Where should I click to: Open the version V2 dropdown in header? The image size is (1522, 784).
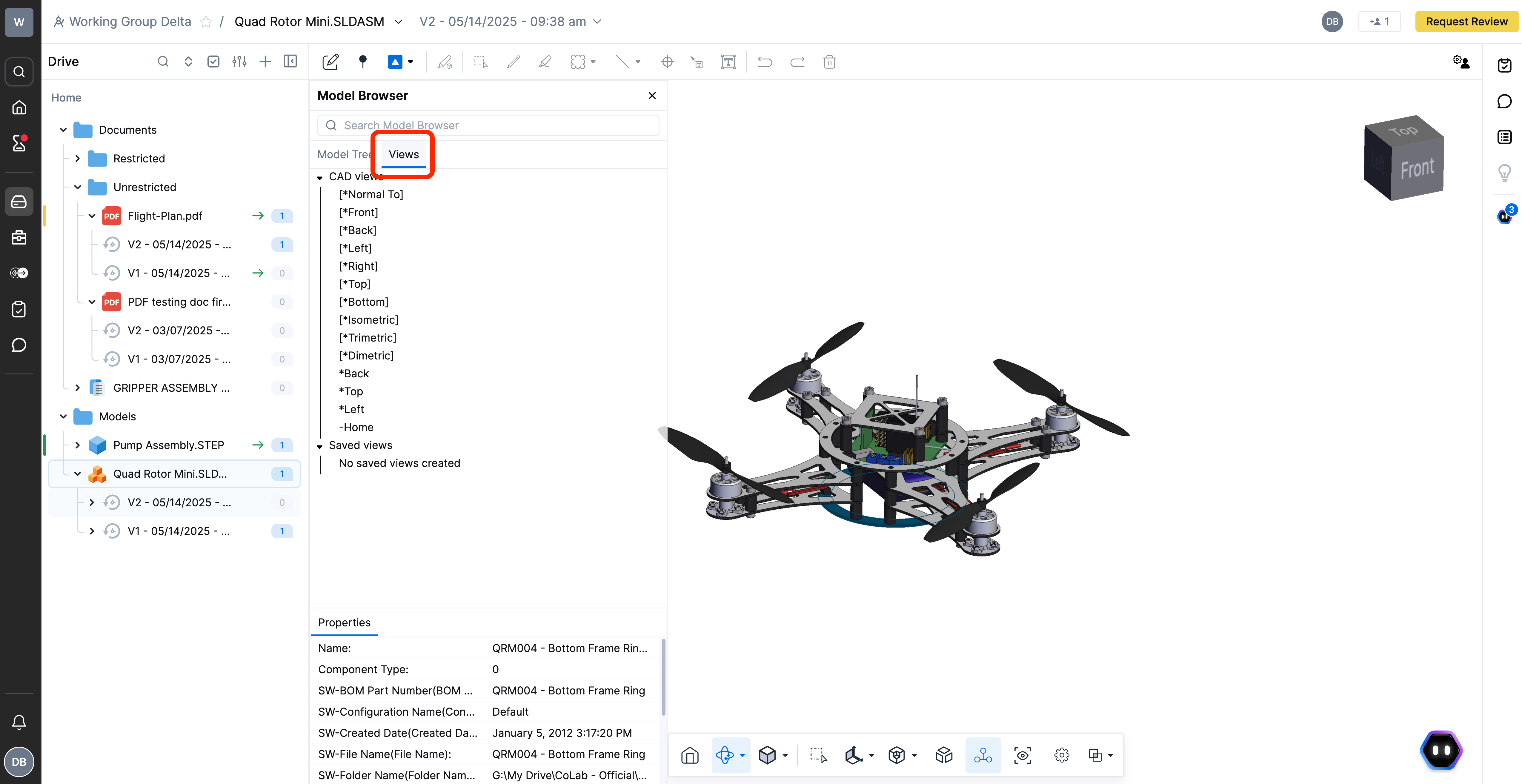511,21
